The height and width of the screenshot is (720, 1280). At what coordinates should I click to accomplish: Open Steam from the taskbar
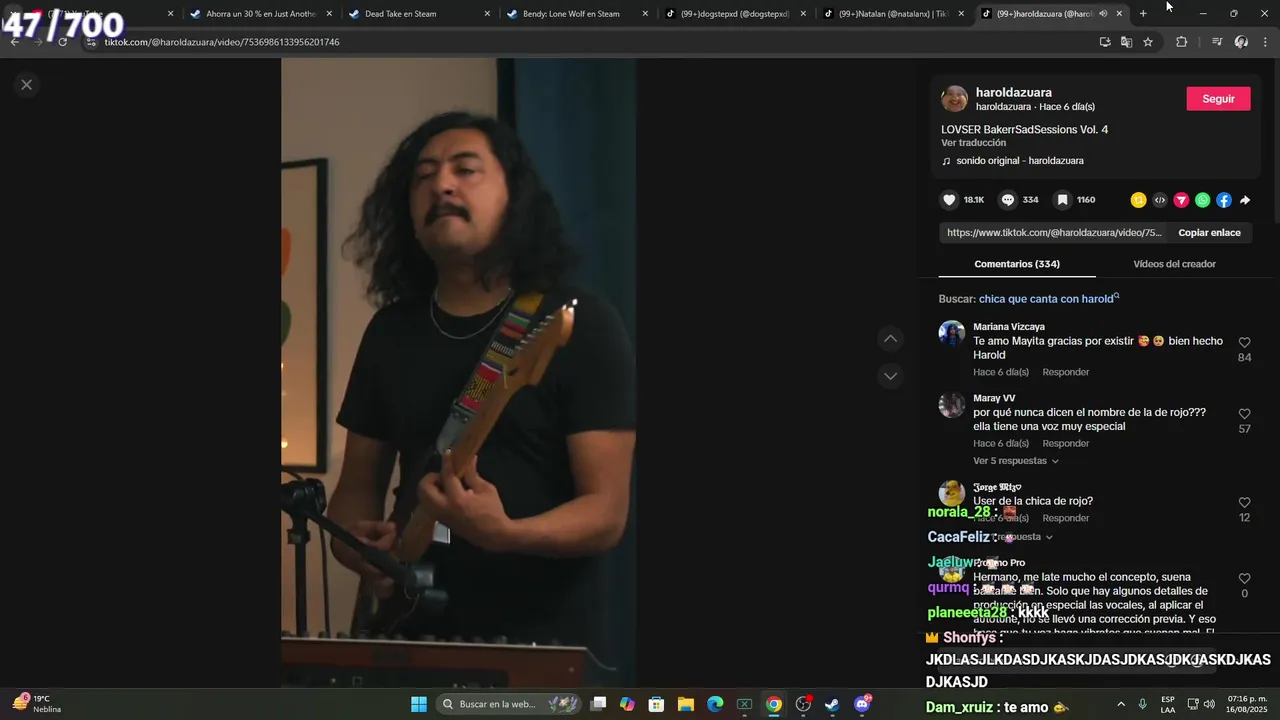point(832,704)
